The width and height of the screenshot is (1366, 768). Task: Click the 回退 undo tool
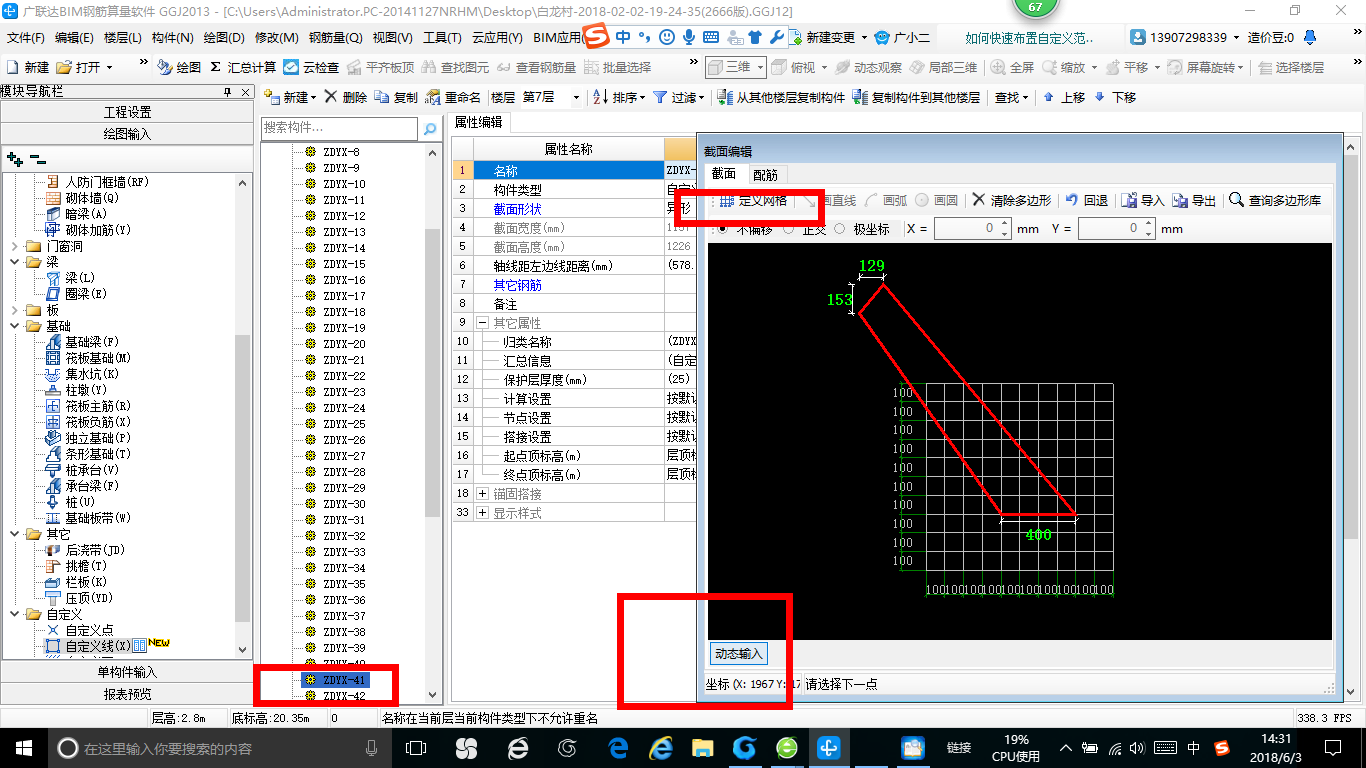tap(1087, 200)
